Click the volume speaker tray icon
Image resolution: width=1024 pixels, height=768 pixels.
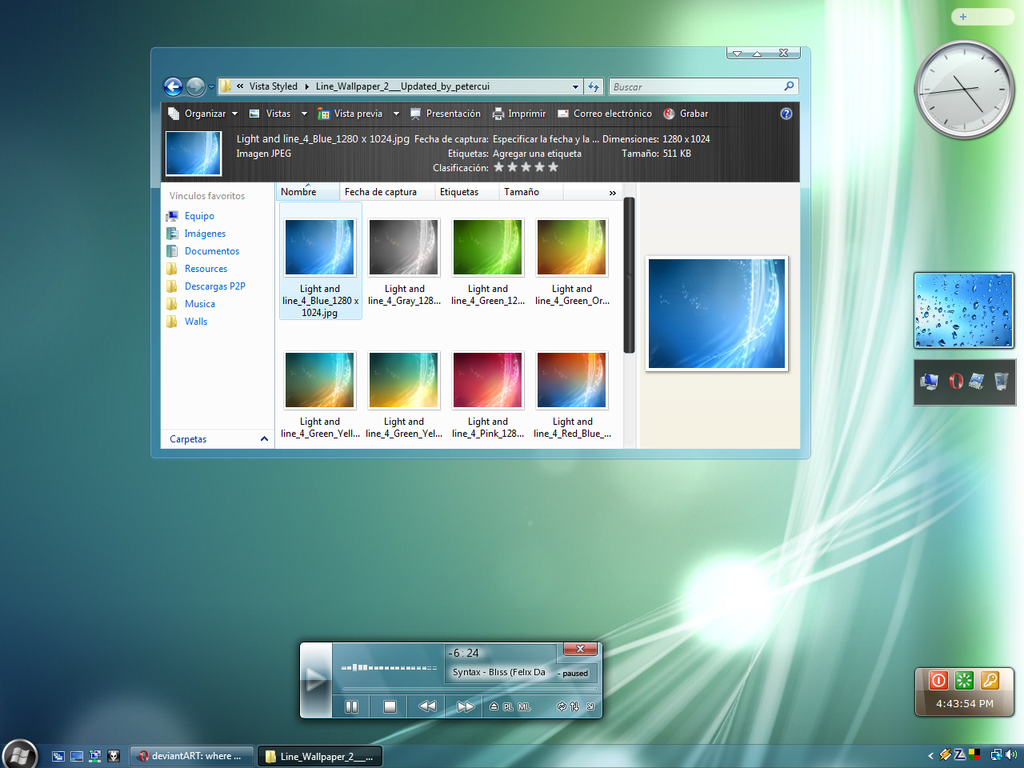(1012, 756)
